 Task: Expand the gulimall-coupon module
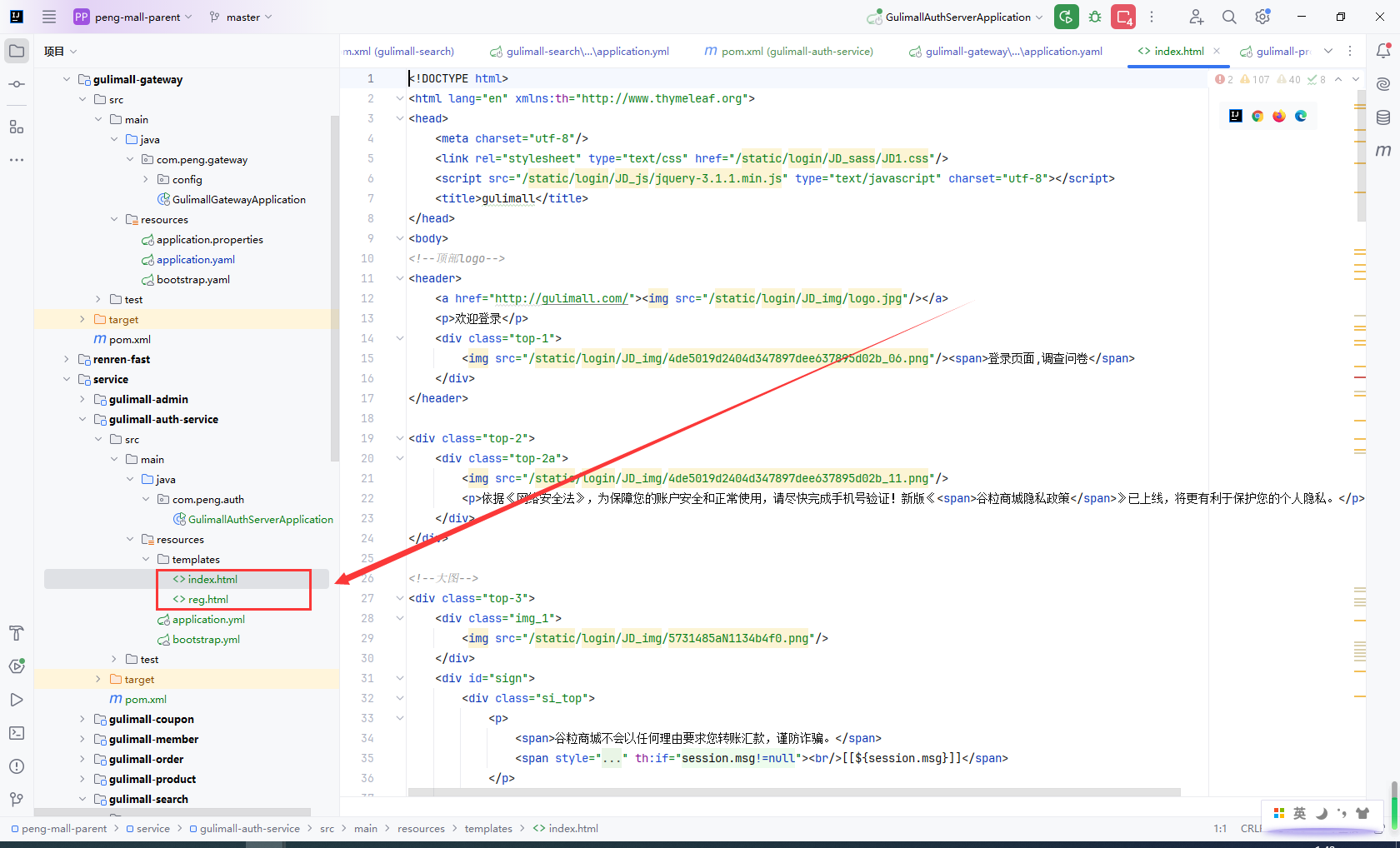click(82, 719)
